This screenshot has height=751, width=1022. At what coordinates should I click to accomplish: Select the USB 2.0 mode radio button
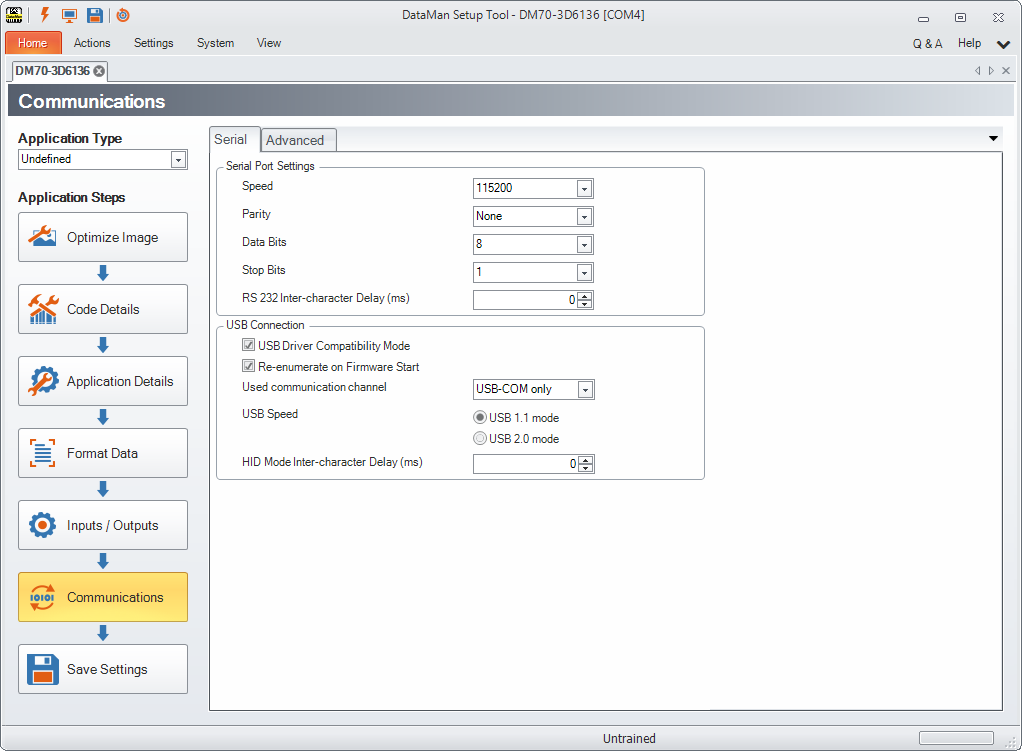click(x=480, y=439)
